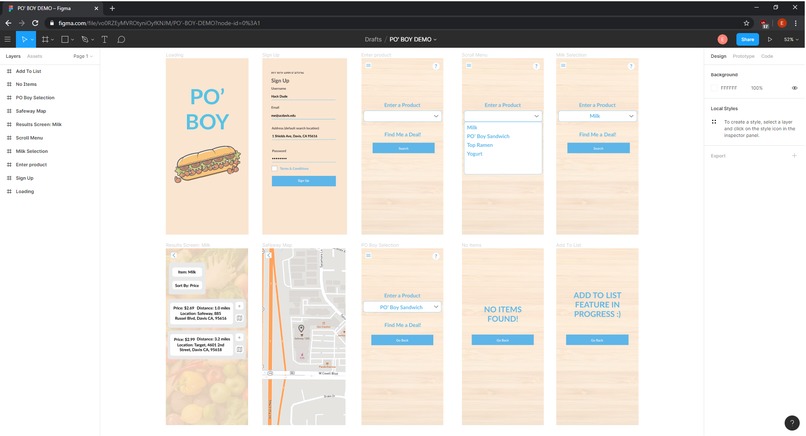Expand the Frame tool dropdown arrow
Viewport: 806px width, 436px height.
pos(52,40)
